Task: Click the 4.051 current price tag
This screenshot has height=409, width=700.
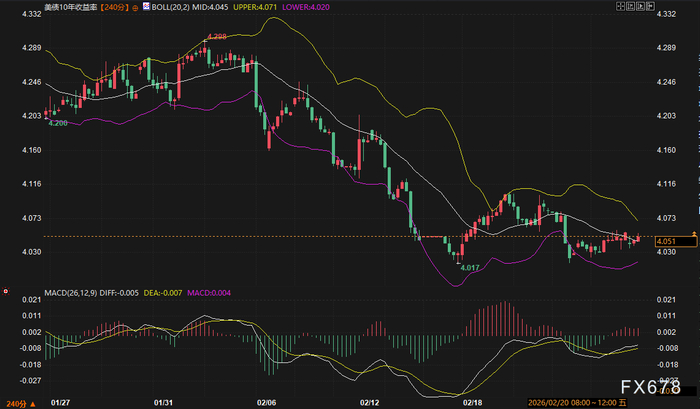Action: pyautogui.click(x=668, y=241)
